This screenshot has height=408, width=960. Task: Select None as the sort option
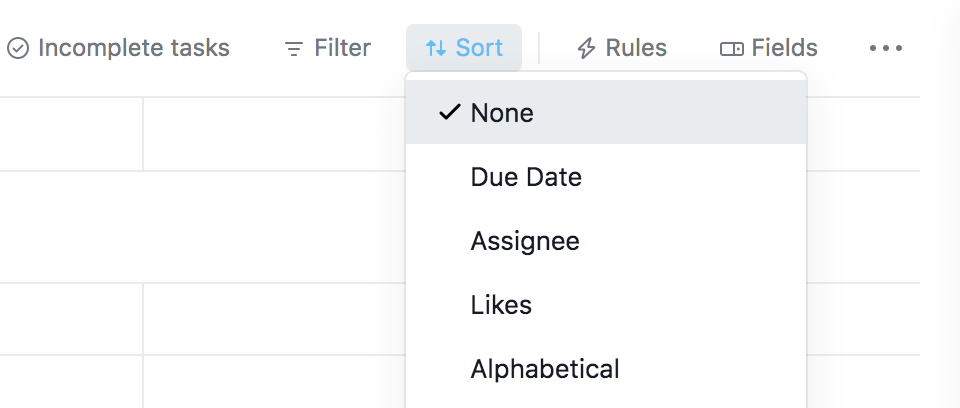point(502,113)
